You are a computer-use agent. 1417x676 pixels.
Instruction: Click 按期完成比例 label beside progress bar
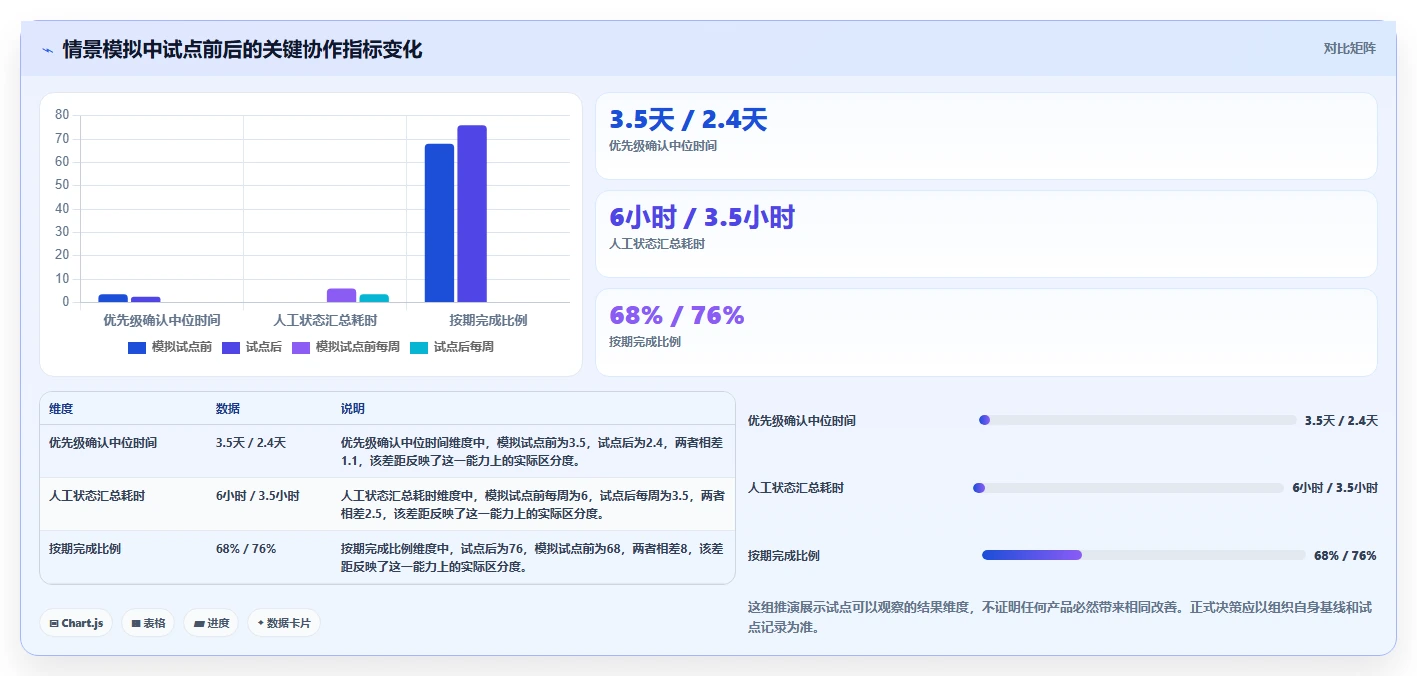coord(784,556)
